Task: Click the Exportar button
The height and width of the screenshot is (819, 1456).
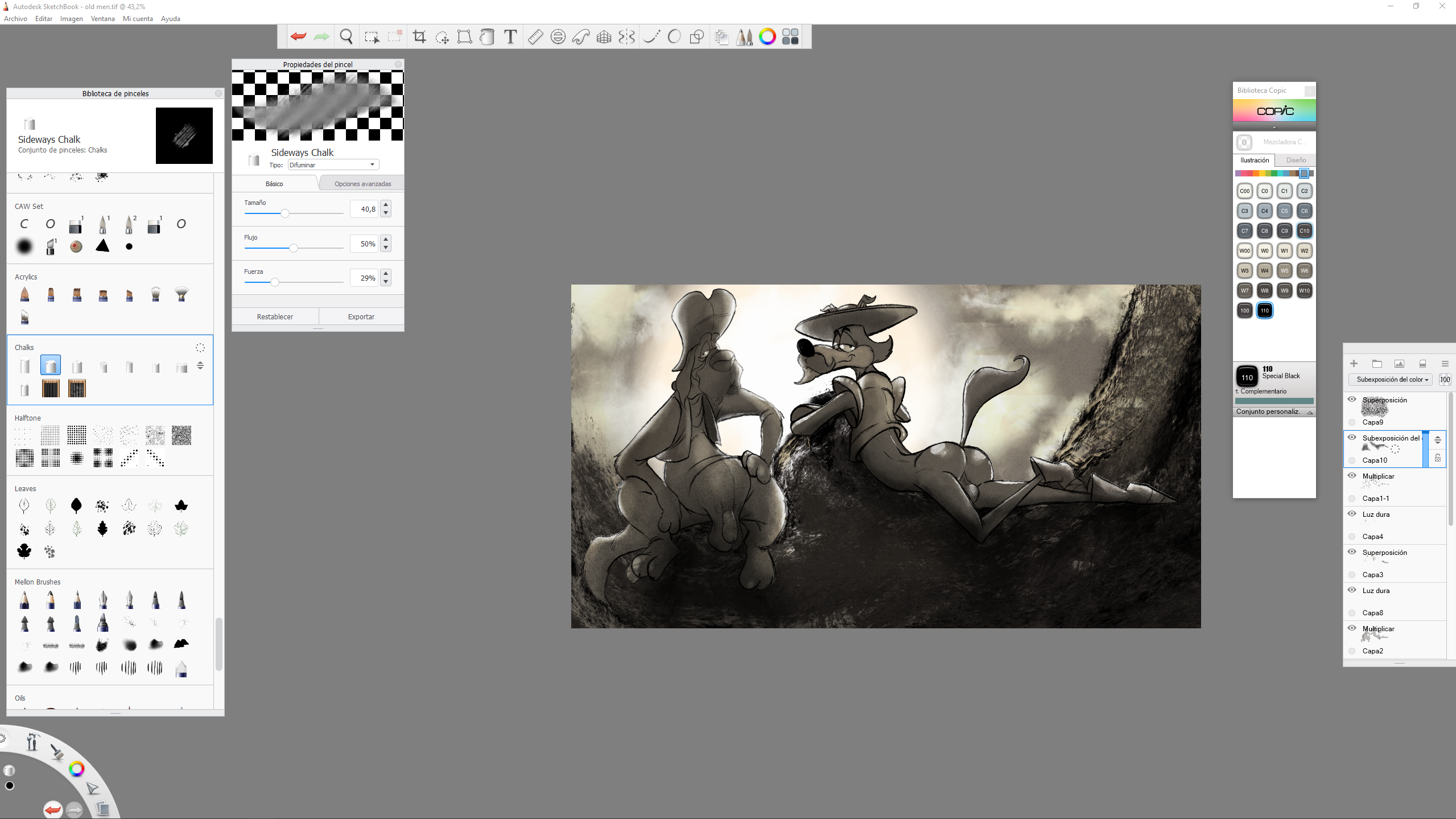Action: [361, 317]
